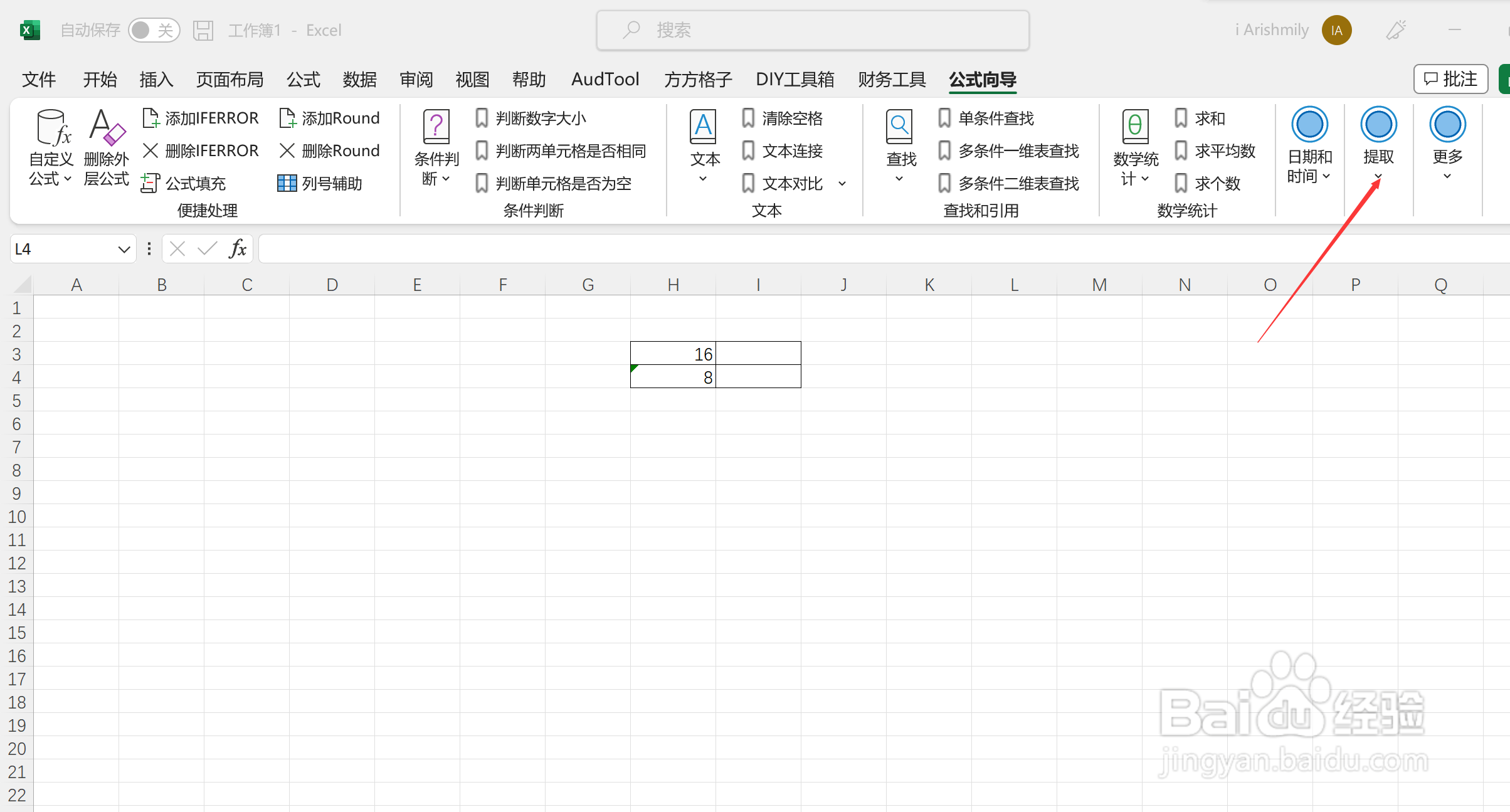
Task: Click 文本连接 item
Action: click(x=782, y=150)
